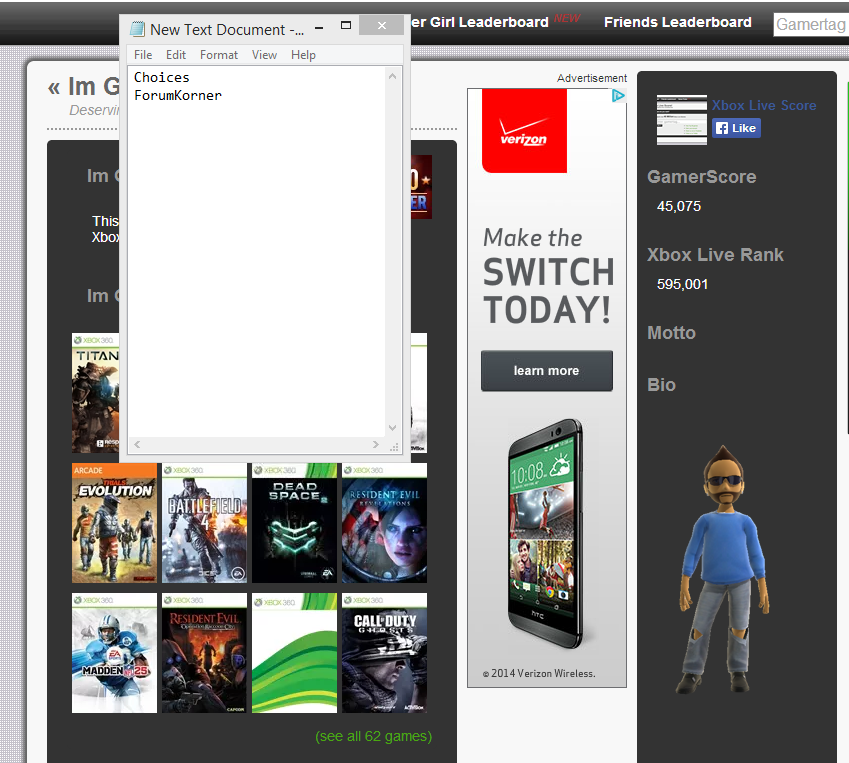Viewport: 849px width, 763px height.
Task: Click the Xbox avatar figure
Action: tap(723, 569)
